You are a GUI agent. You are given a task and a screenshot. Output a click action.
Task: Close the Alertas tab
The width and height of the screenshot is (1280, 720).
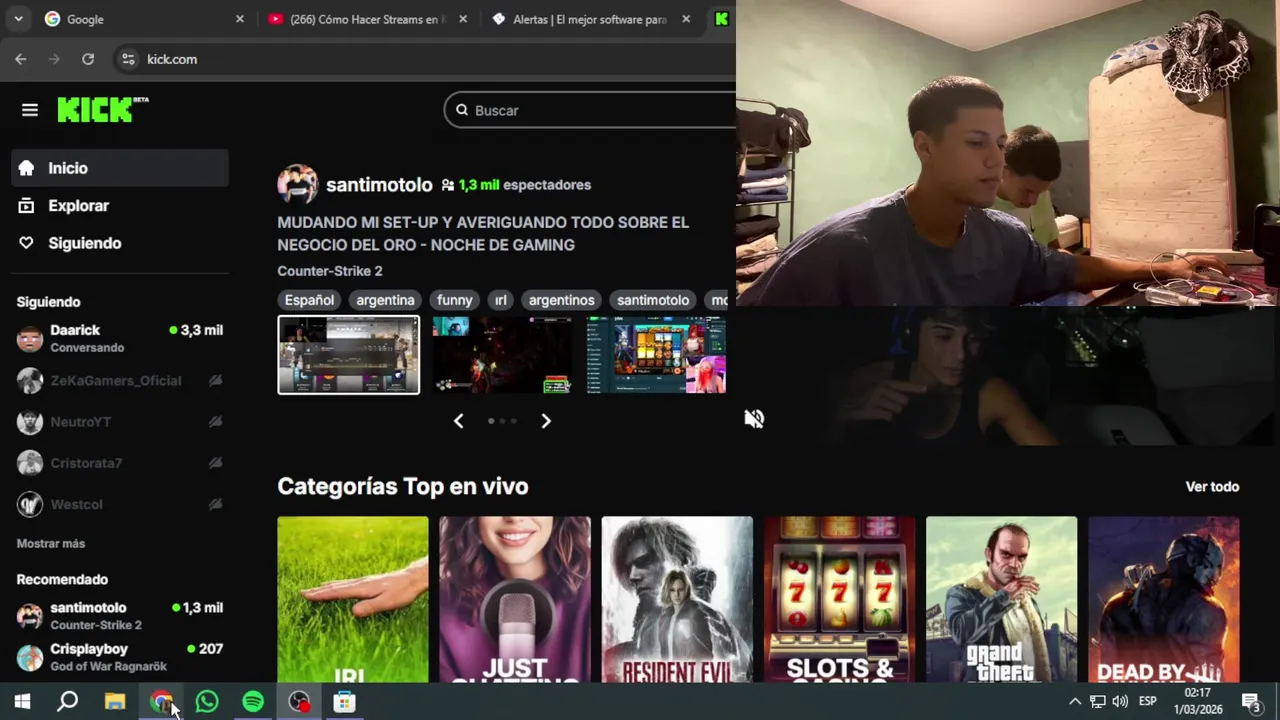click(x=686, y=19)
